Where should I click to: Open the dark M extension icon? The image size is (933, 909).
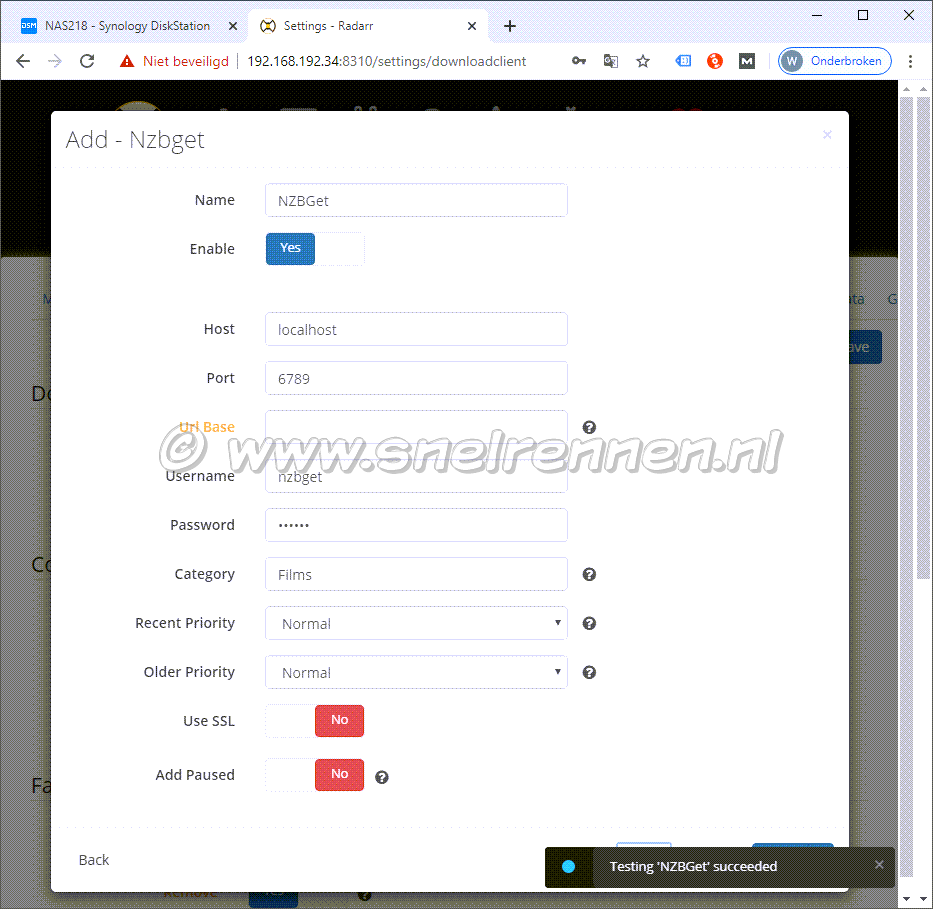point(747,61)
